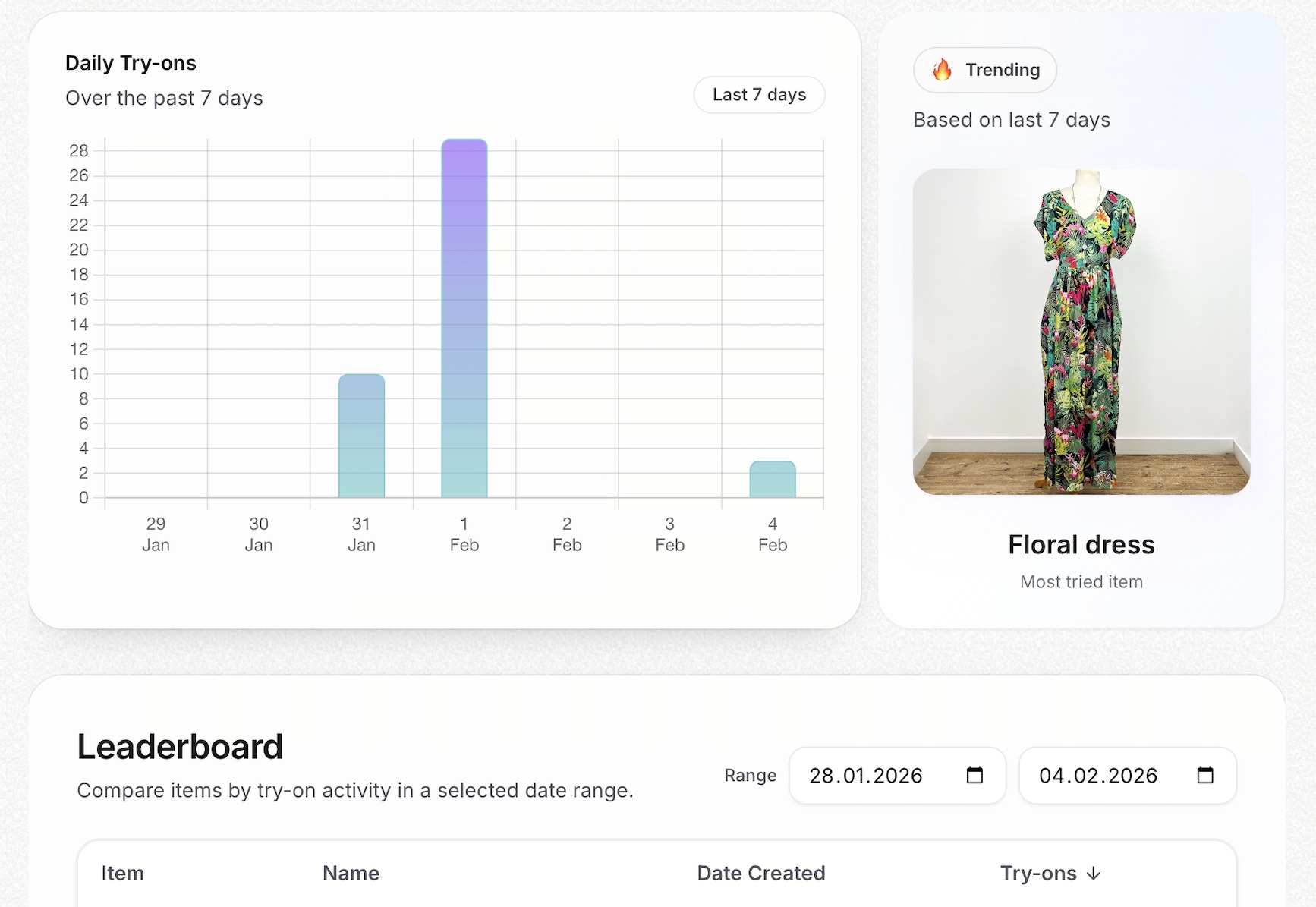Click the Try-ons descending sort arrow
The width and height of the screenshot is (1316, 907).
1094,874
